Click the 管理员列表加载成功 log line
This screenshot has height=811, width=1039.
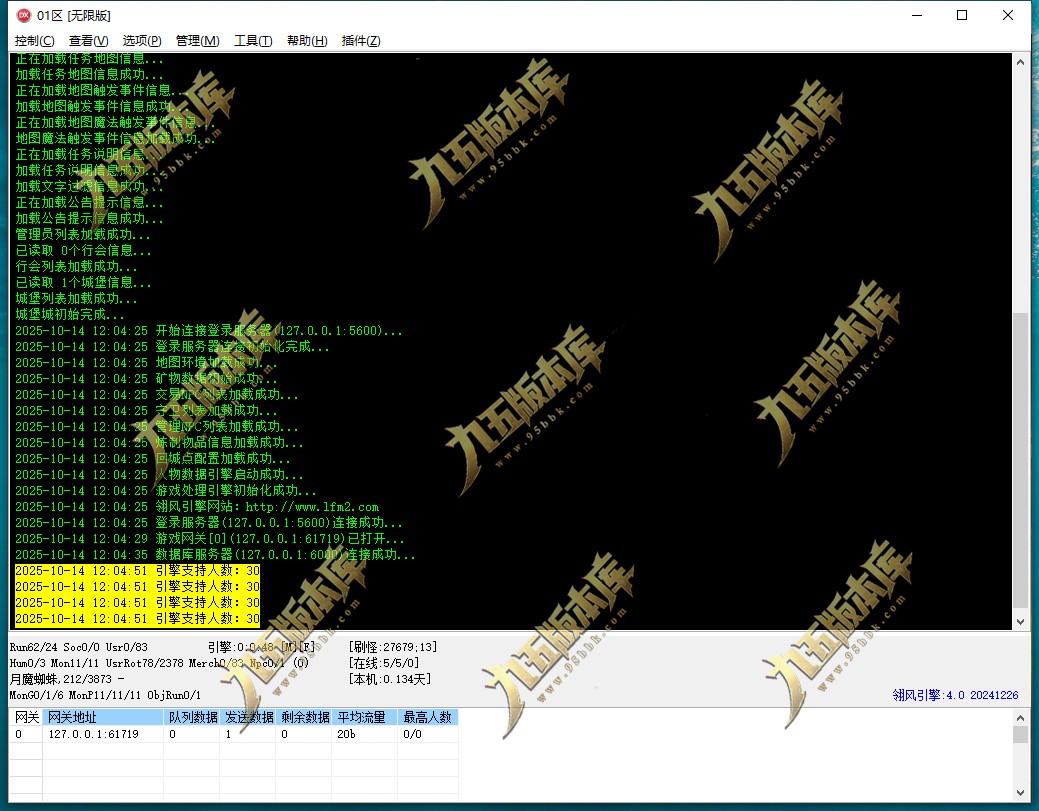click(83, 235)
